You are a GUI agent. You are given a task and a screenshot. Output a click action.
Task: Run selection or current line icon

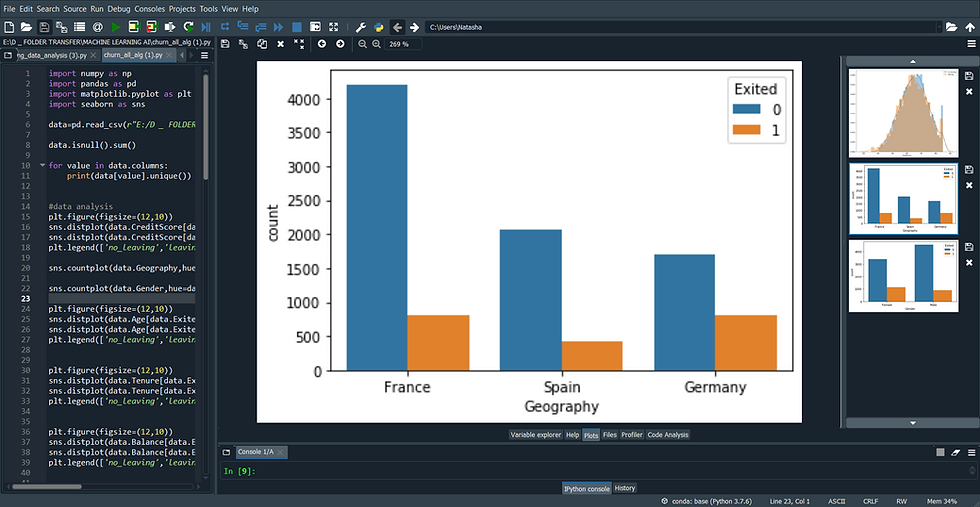(x=170, y=27)
